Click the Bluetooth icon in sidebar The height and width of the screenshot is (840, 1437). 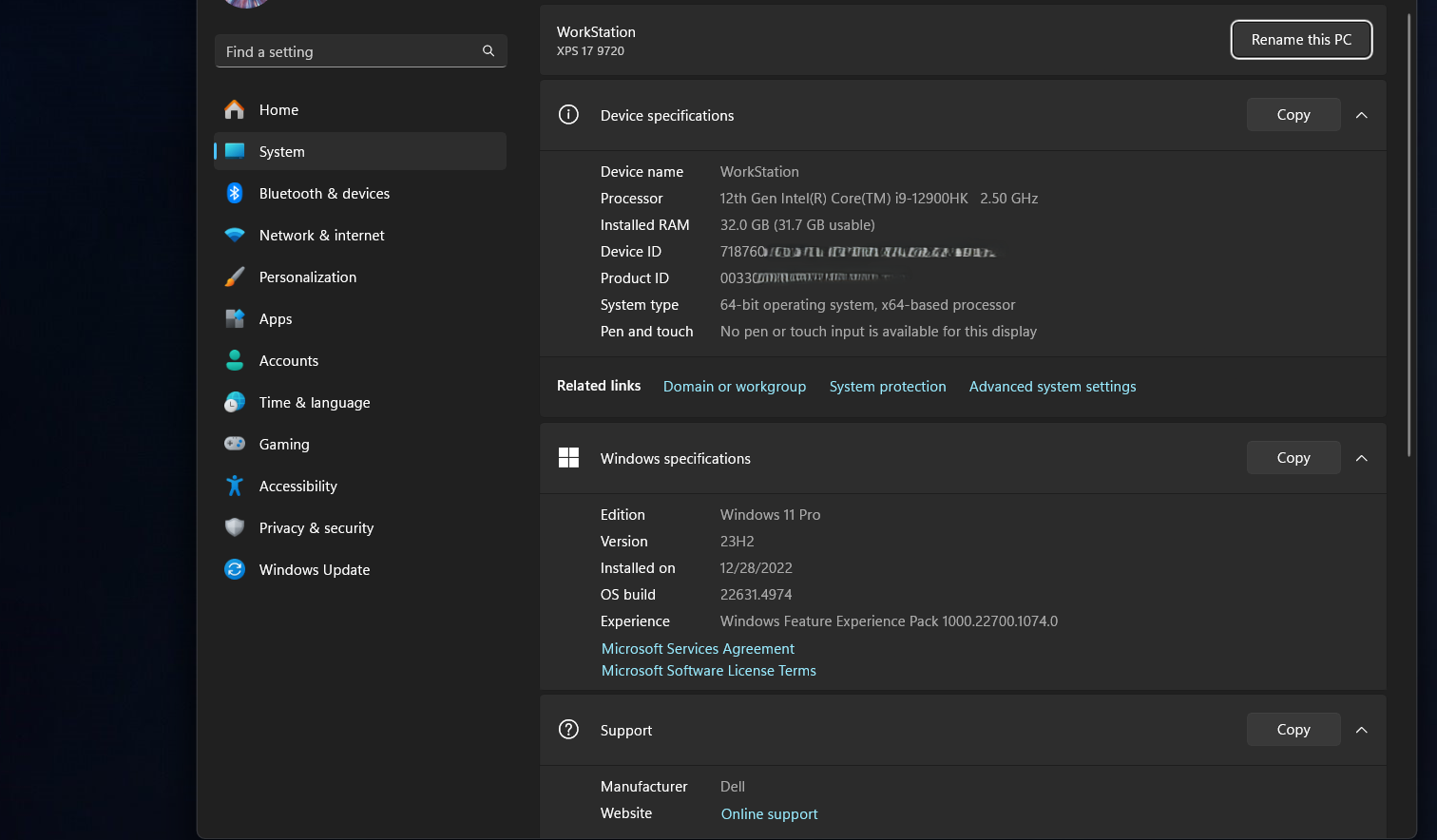coord(235,193)
